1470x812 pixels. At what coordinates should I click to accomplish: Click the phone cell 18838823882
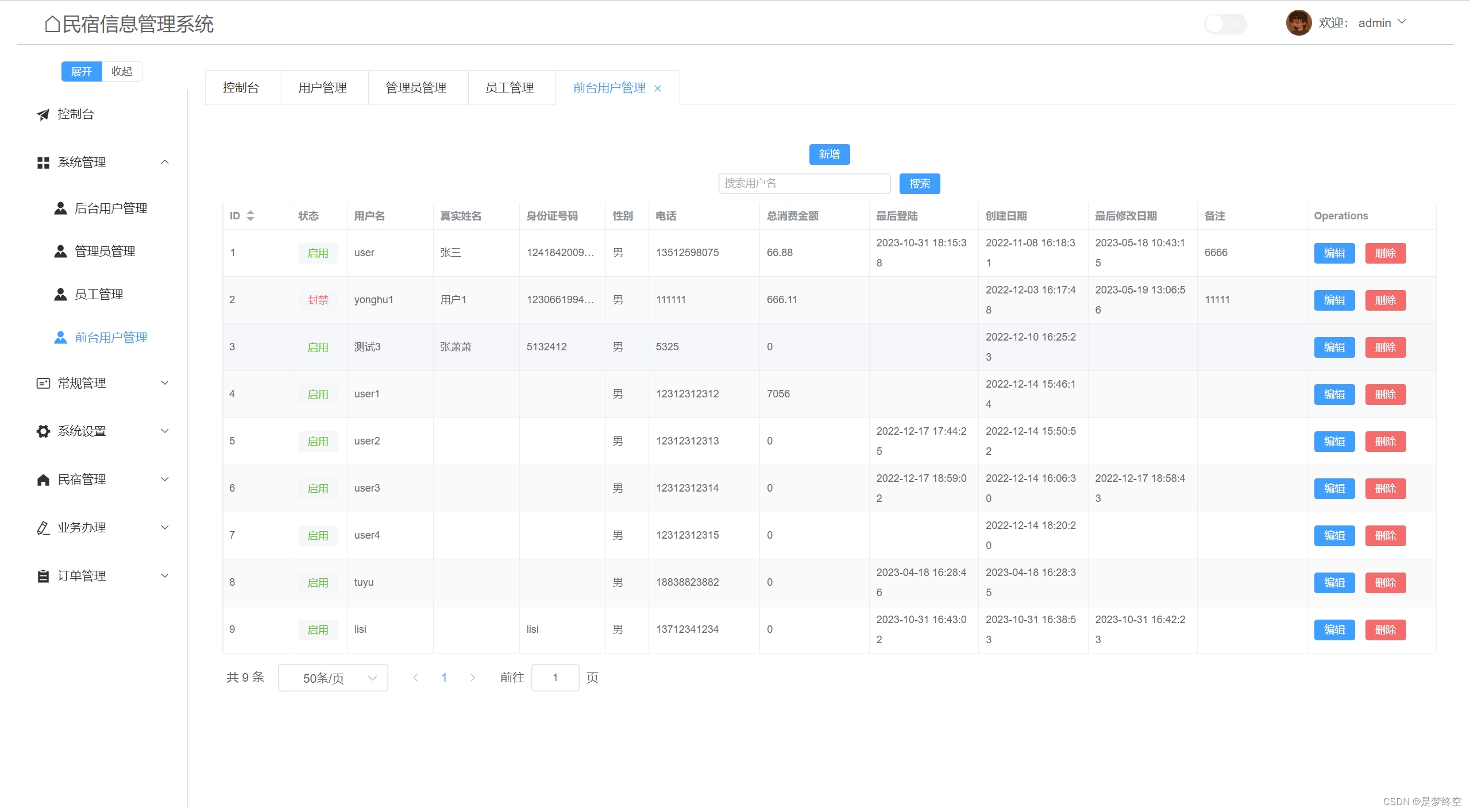pos(688,582)
